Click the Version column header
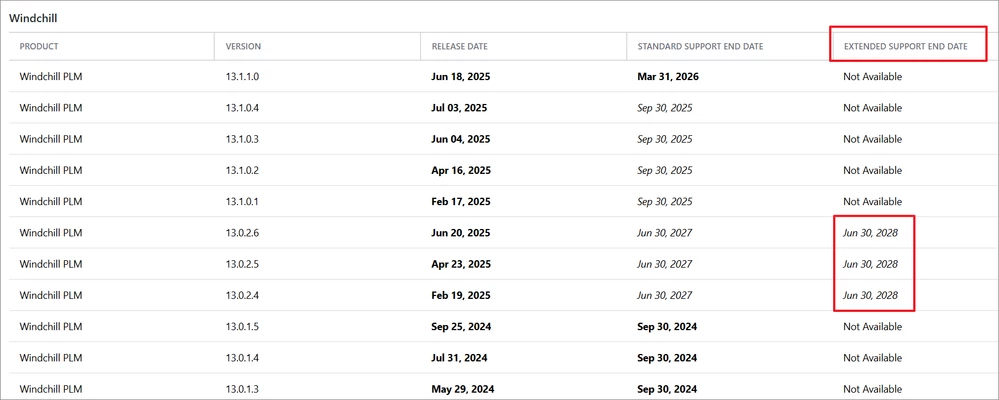 point(244,46)
